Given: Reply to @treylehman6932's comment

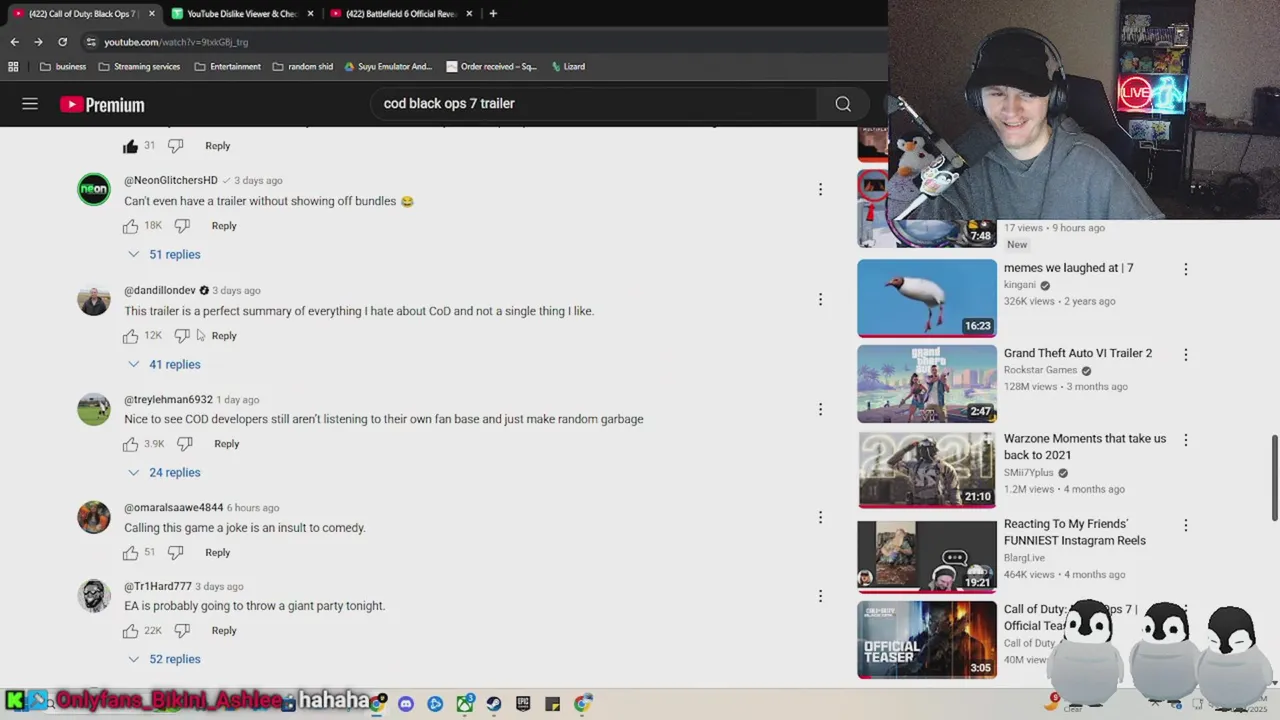Looking at the screenshot, I should click(x=226, y=444).
